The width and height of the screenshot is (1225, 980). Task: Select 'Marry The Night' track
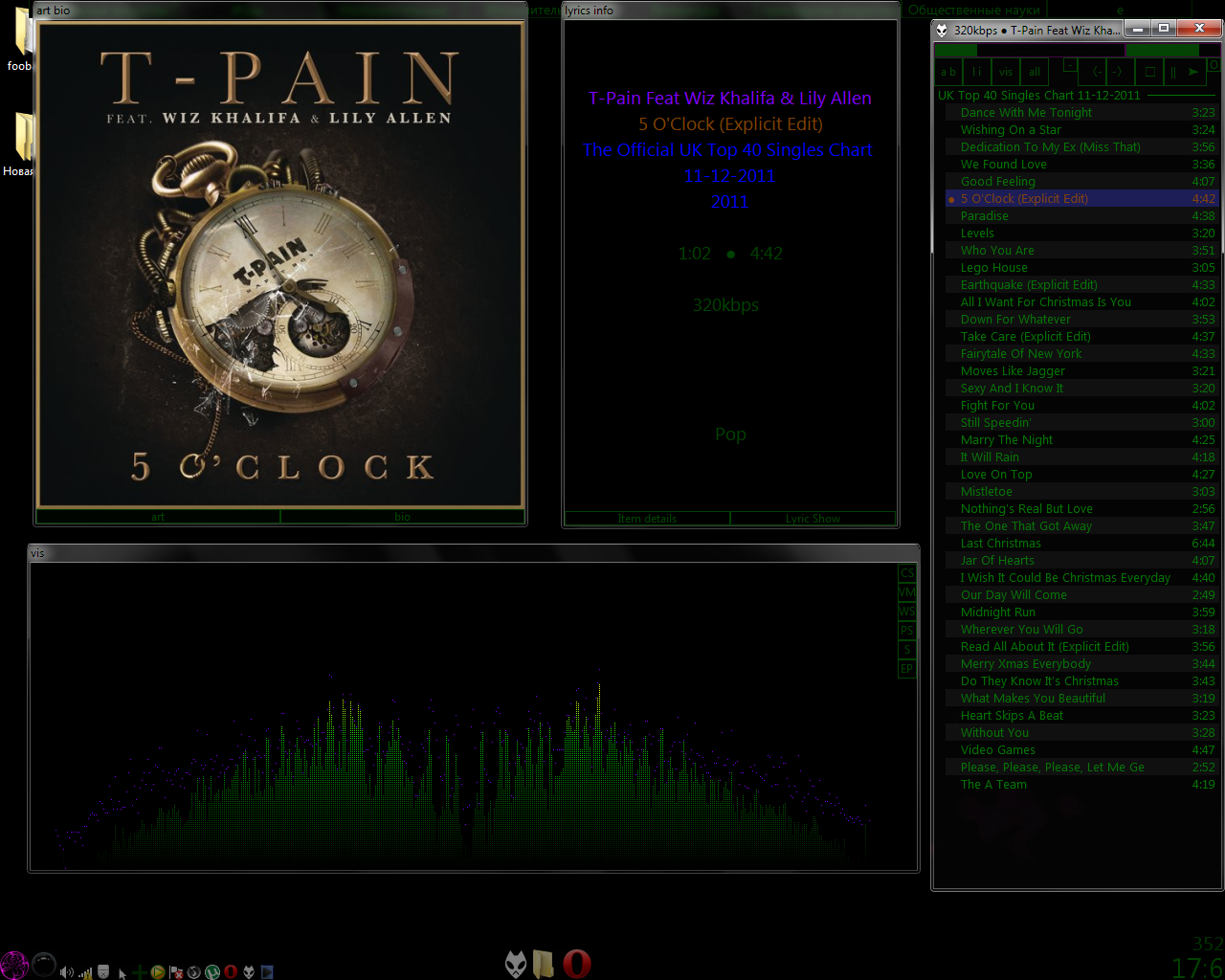(x=1080, y=439)
